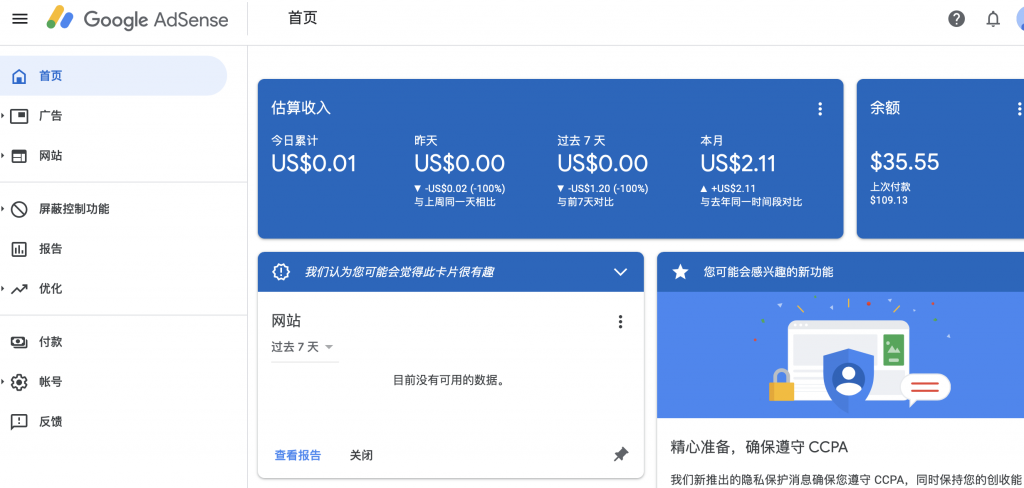Click the 反馈 feedback icon in sidebar

point(19,422)
